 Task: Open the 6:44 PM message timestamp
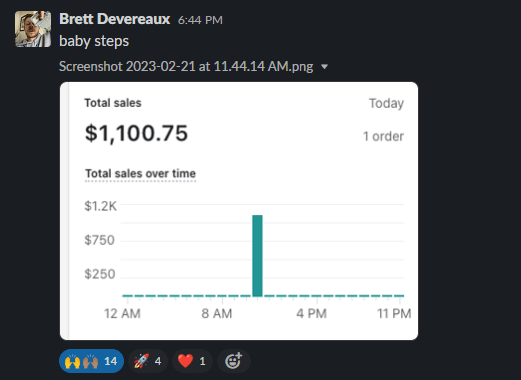pos(200,20)
